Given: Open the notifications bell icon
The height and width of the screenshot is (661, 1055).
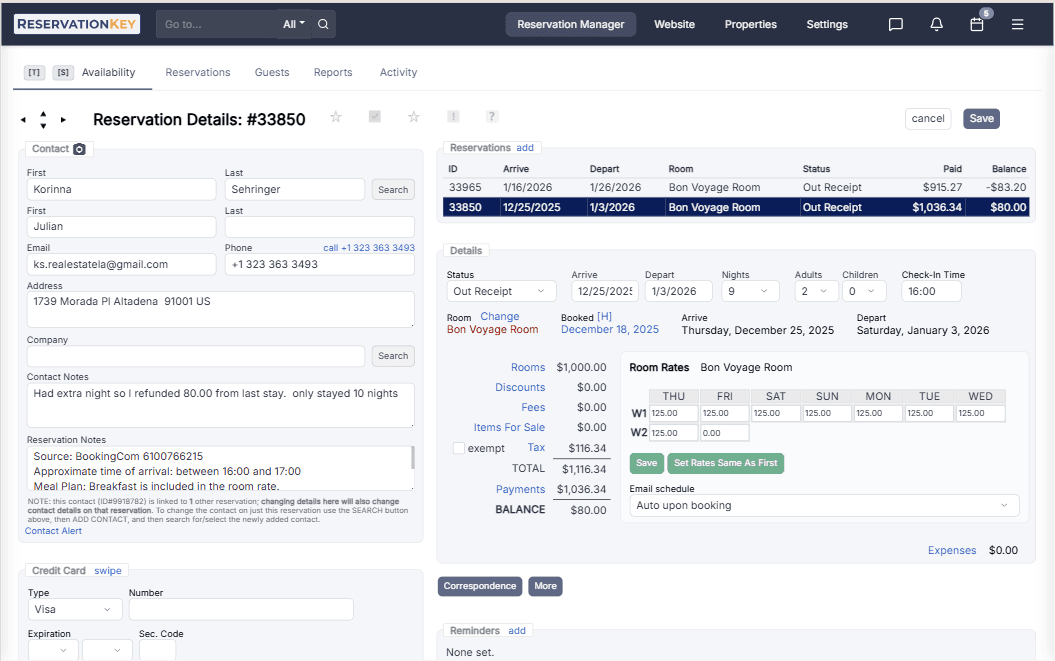Looking at the screenshot, I should pos(936,23).
